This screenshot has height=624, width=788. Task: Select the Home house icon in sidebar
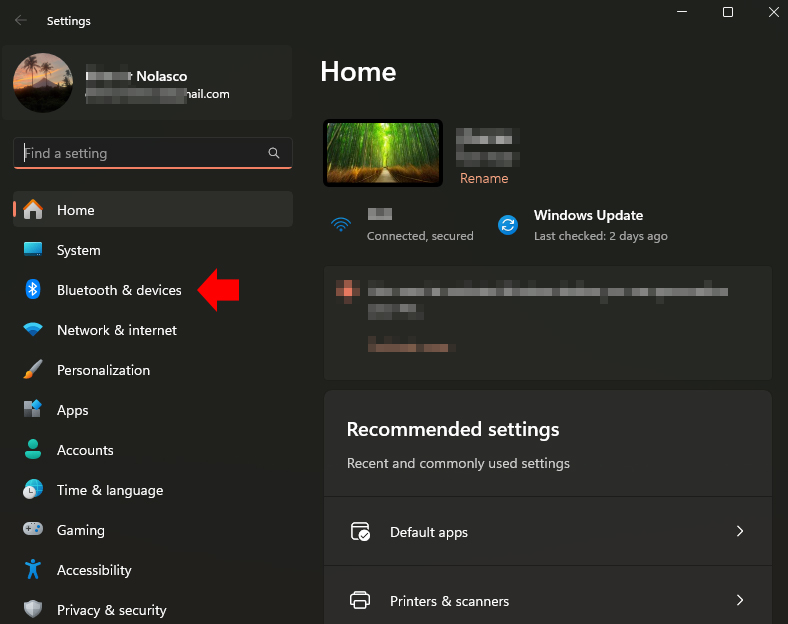pos(33,210)
